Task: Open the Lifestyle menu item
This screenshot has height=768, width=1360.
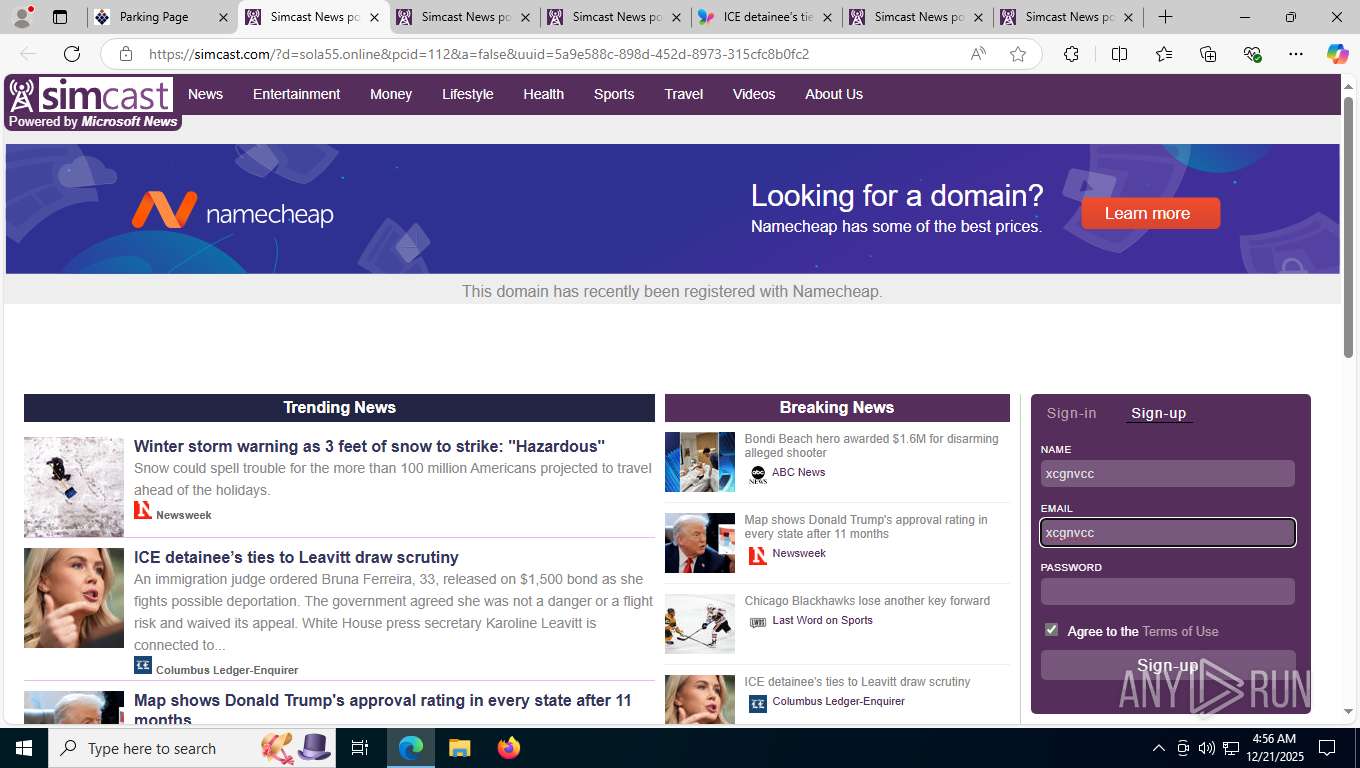Action: click(468, 94)
